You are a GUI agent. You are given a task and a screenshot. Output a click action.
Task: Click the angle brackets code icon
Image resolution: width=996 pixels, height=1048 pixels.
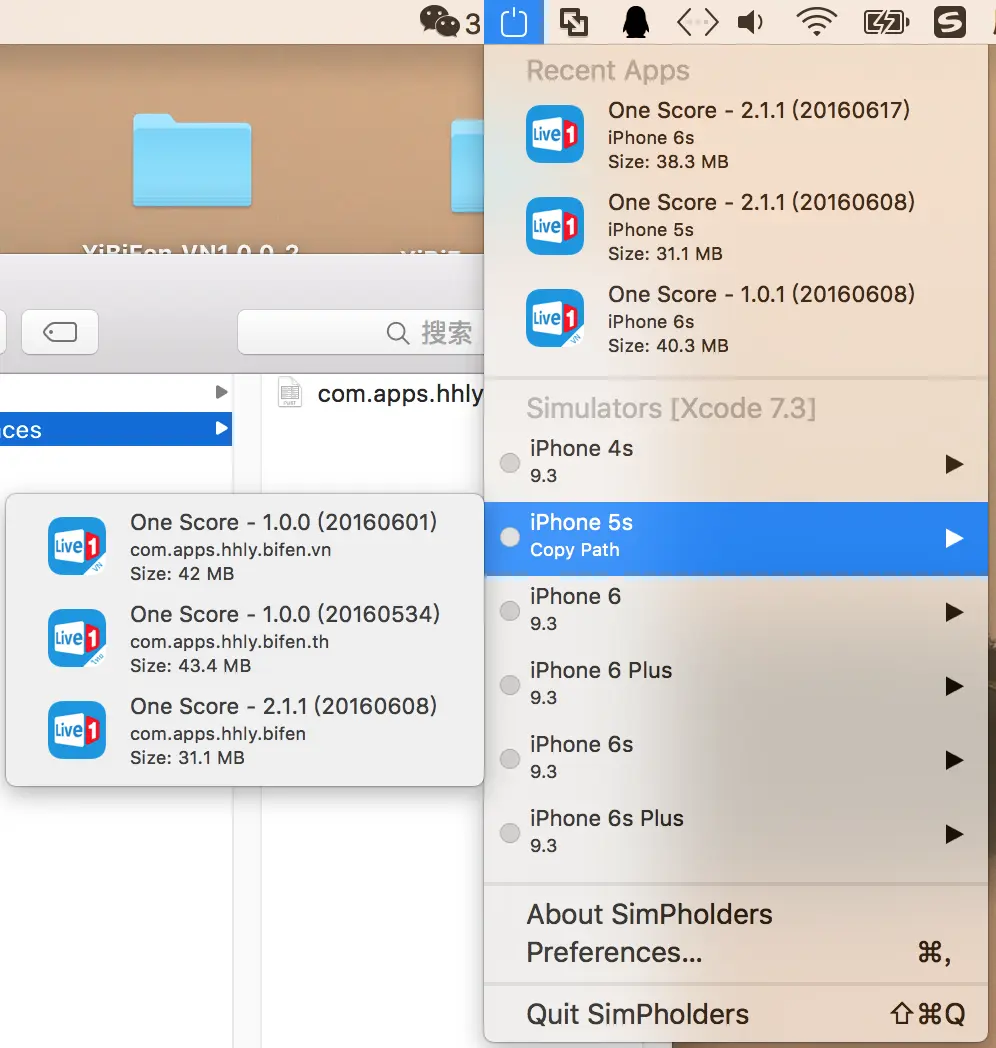pyautogui.click(x=697, y=22)
